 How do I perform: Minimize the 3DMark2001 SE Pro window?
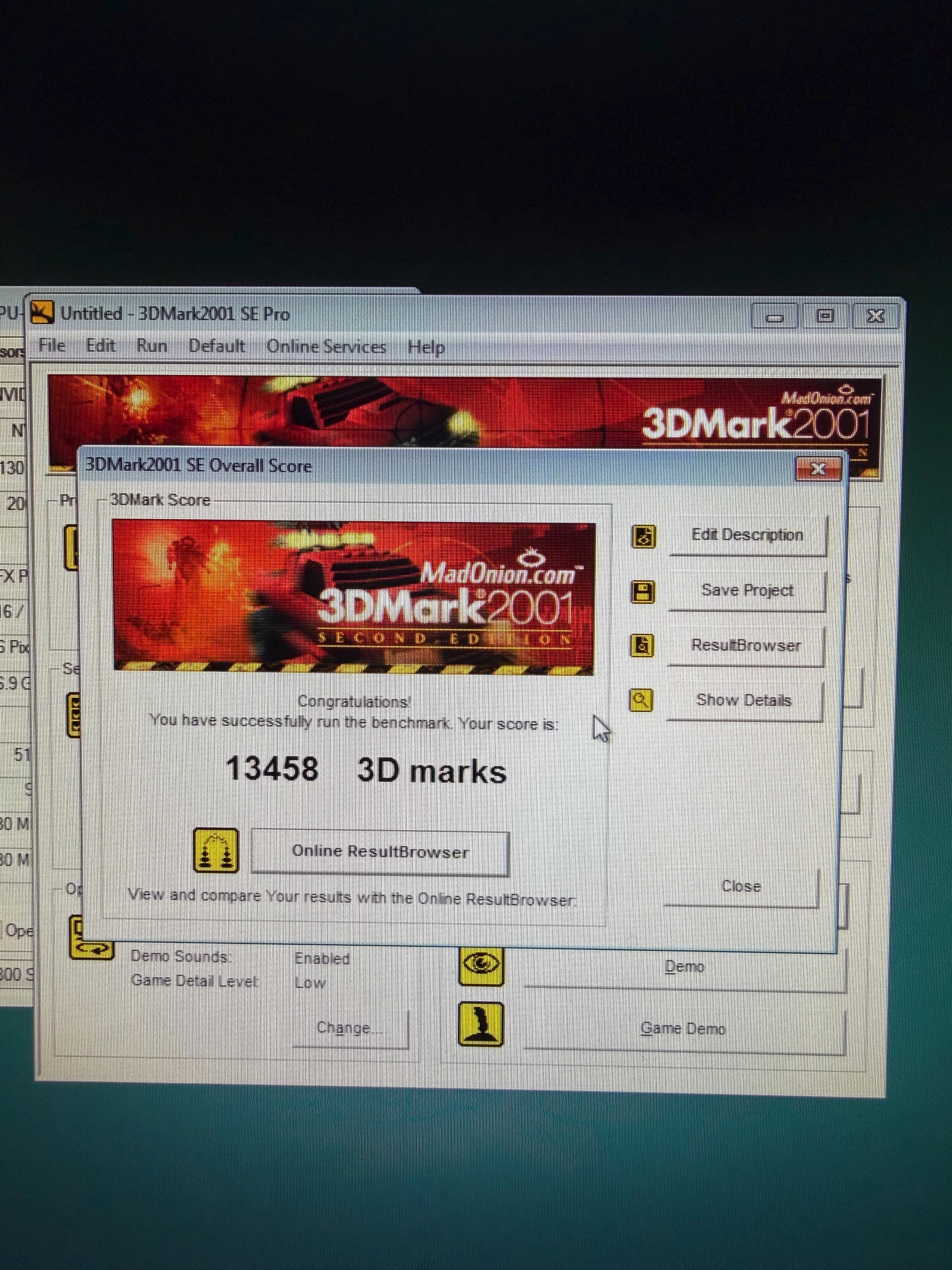(775, 316)
